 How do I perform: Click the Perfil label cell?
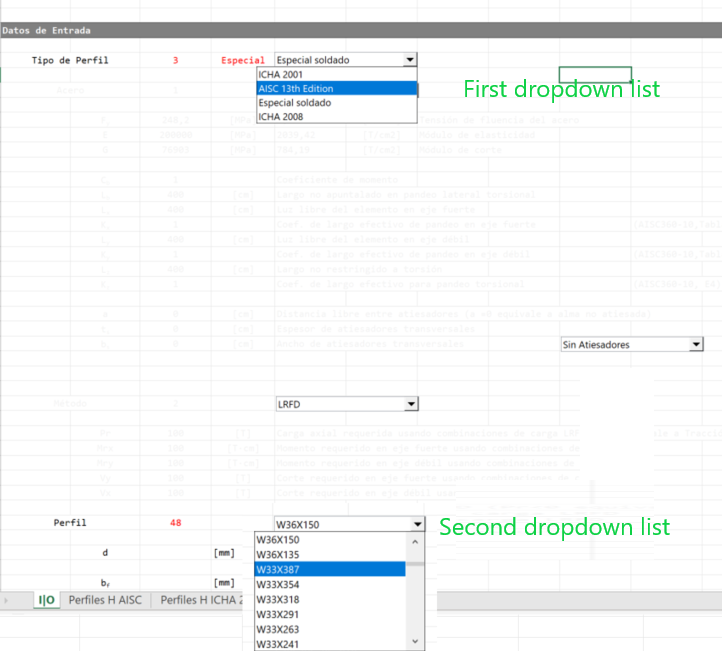coord(70,523)
